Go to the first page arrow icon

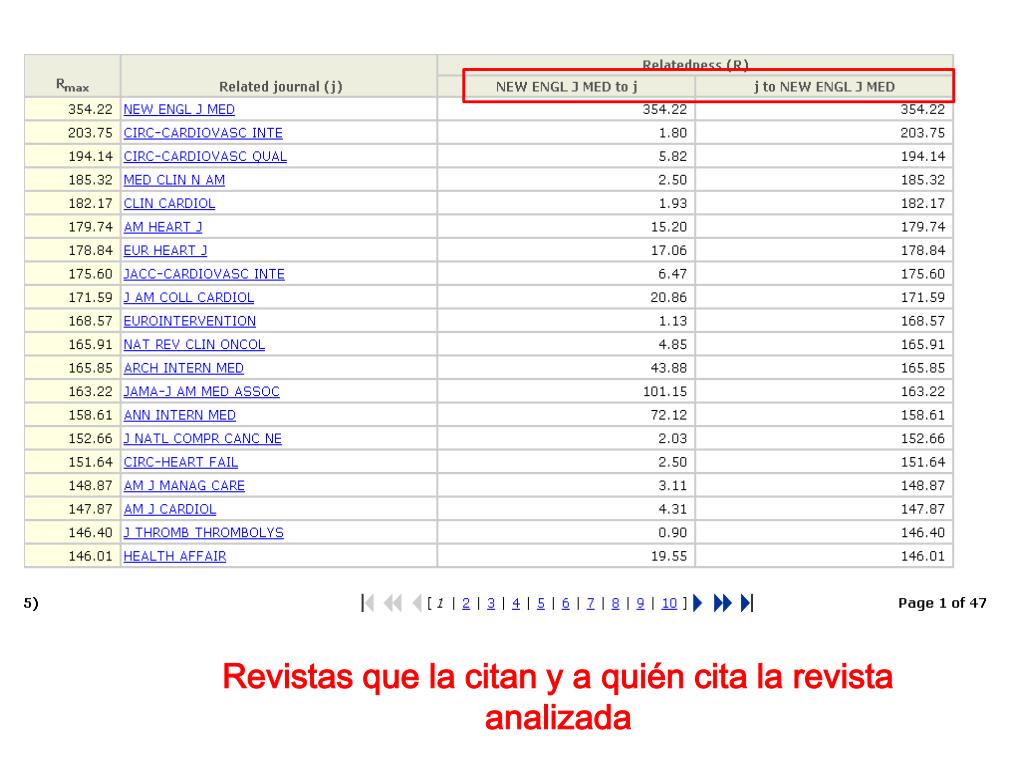368,603
